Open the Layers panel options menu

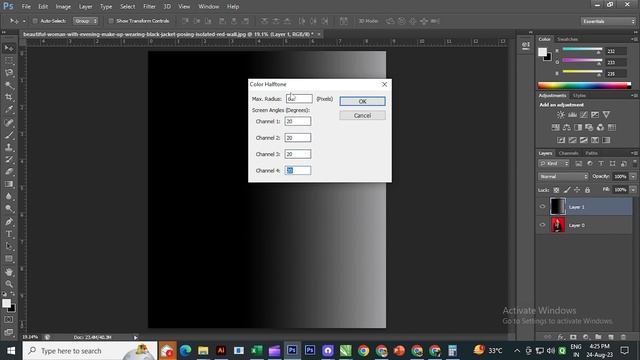click(x=634, y=153)
